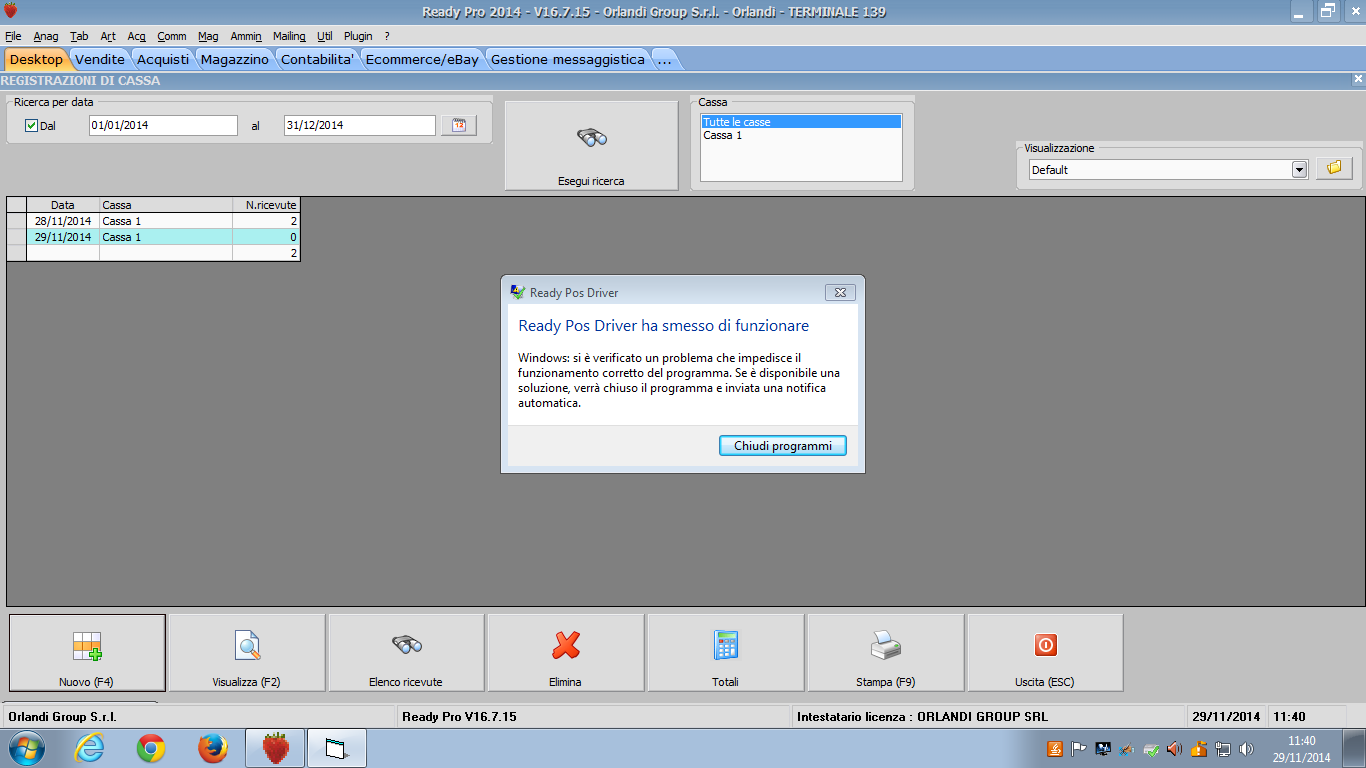This screenshot has width=1366, height=768.
Task: Select 'Cassa 1' in the Cassa filter list
Action: point(801,135)
